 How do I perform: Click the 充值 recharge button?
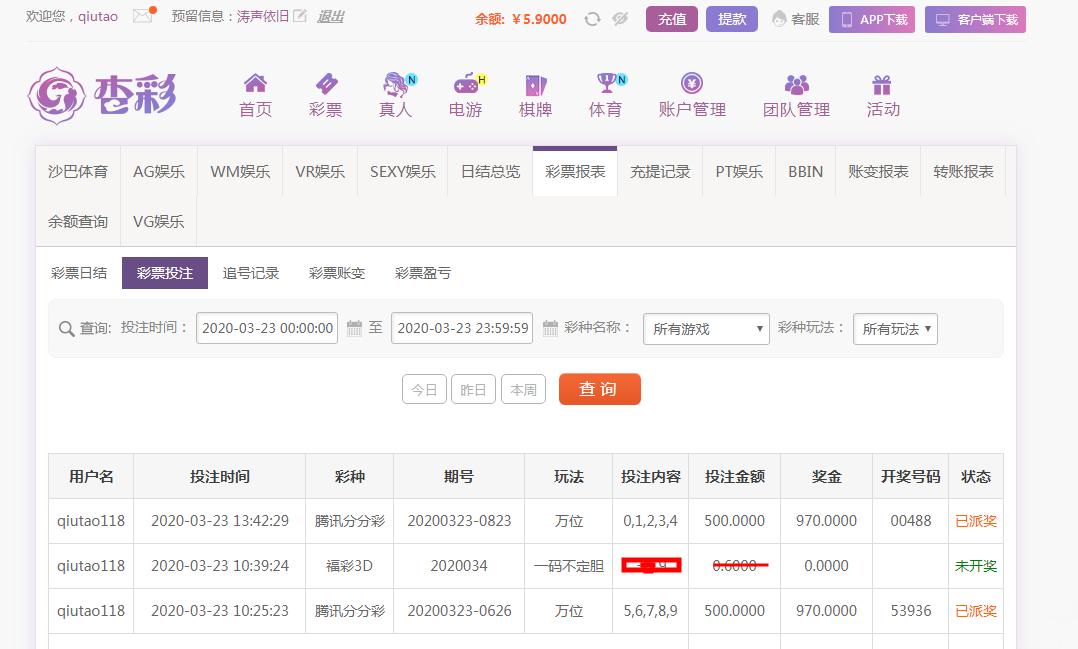672,19
